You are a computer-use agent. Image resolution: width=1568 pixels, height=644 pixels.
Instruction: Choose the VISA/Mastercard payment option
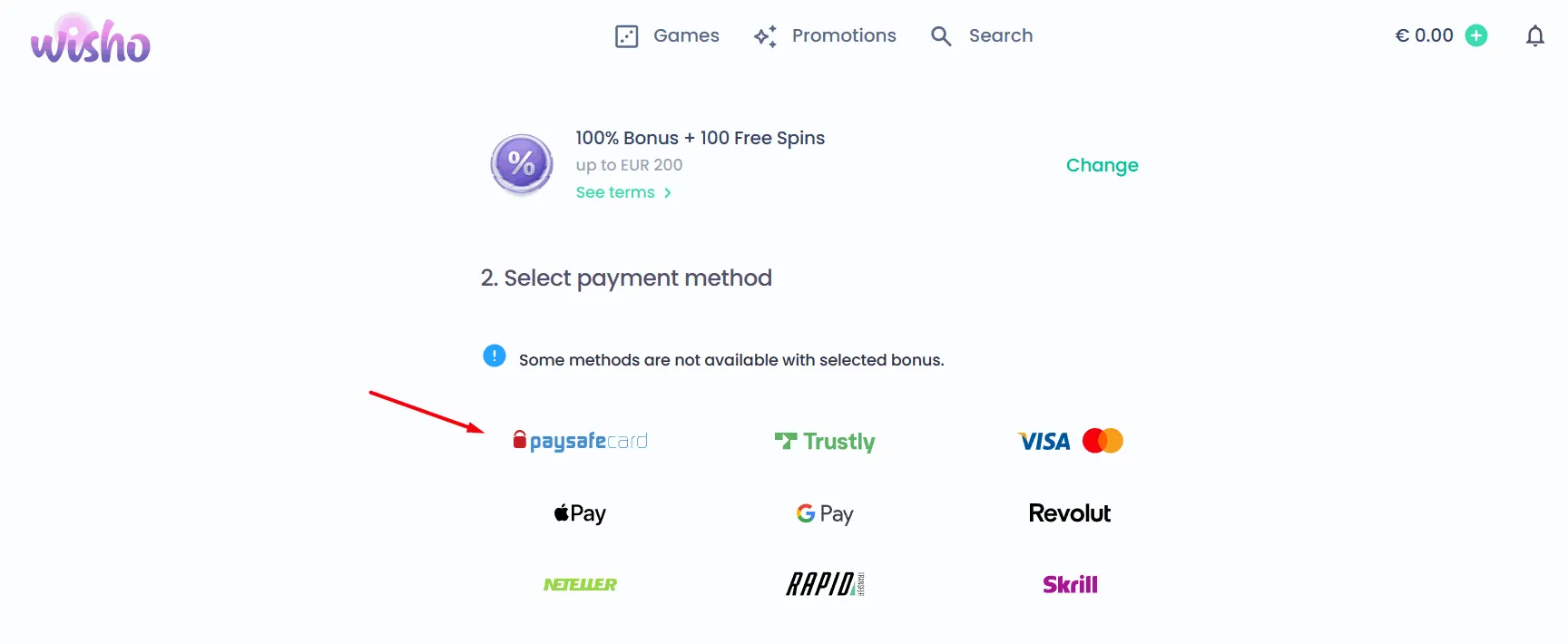[x=1069, y=441]
